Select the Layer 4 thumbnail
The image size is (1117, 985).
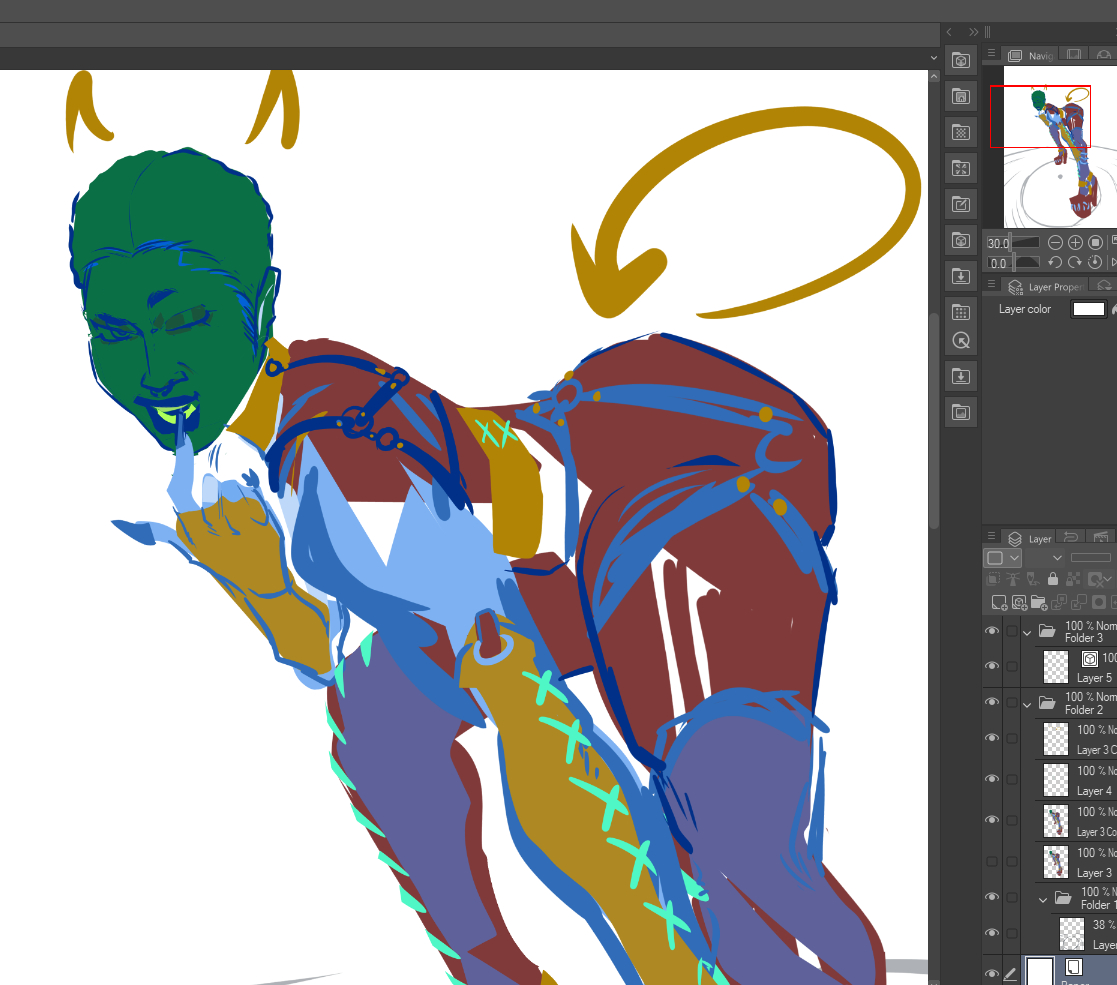pos(1056,779)
